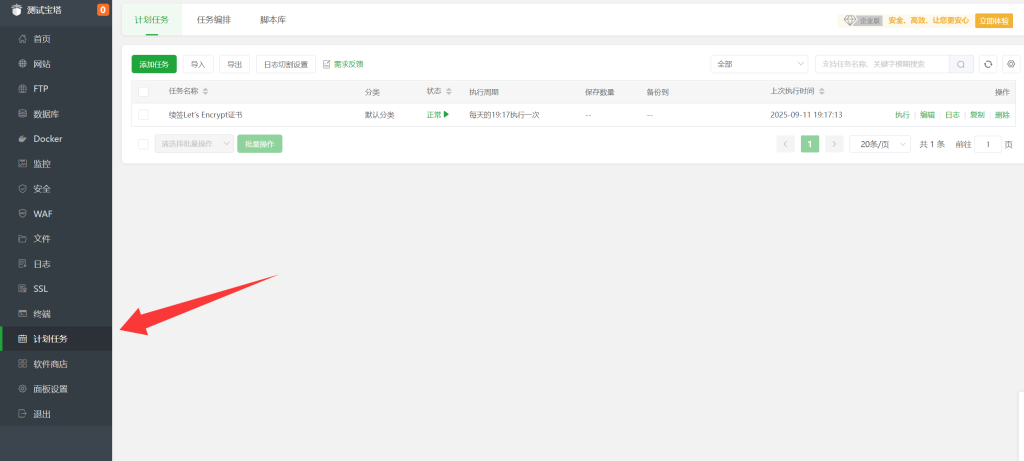Click the refresh icon beside the search box
Image resolution: width=1024 pixels, height=461 pixels.
pyautogui.click(x=988, y=64)
